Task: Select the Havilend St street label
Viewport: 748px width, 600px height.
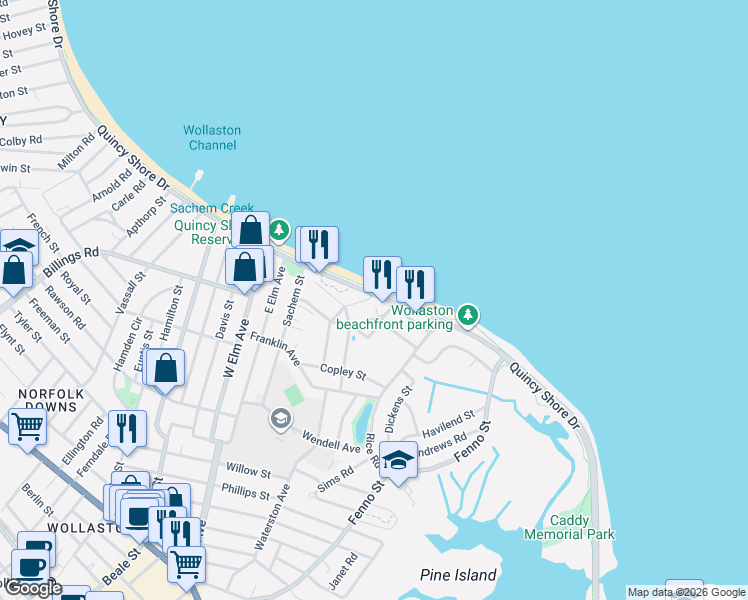Action: [x=448, y=423]
